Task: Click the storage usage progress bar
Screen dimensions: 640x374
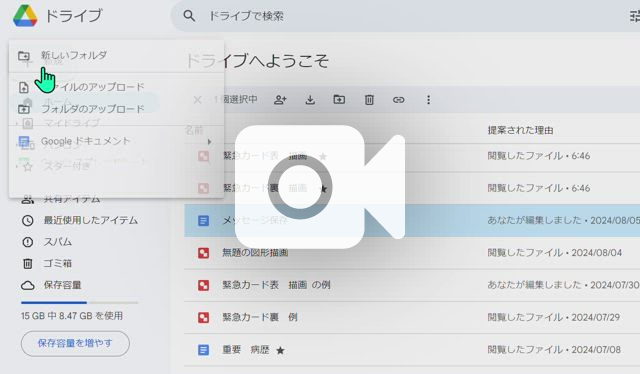Action: (80, 303)
